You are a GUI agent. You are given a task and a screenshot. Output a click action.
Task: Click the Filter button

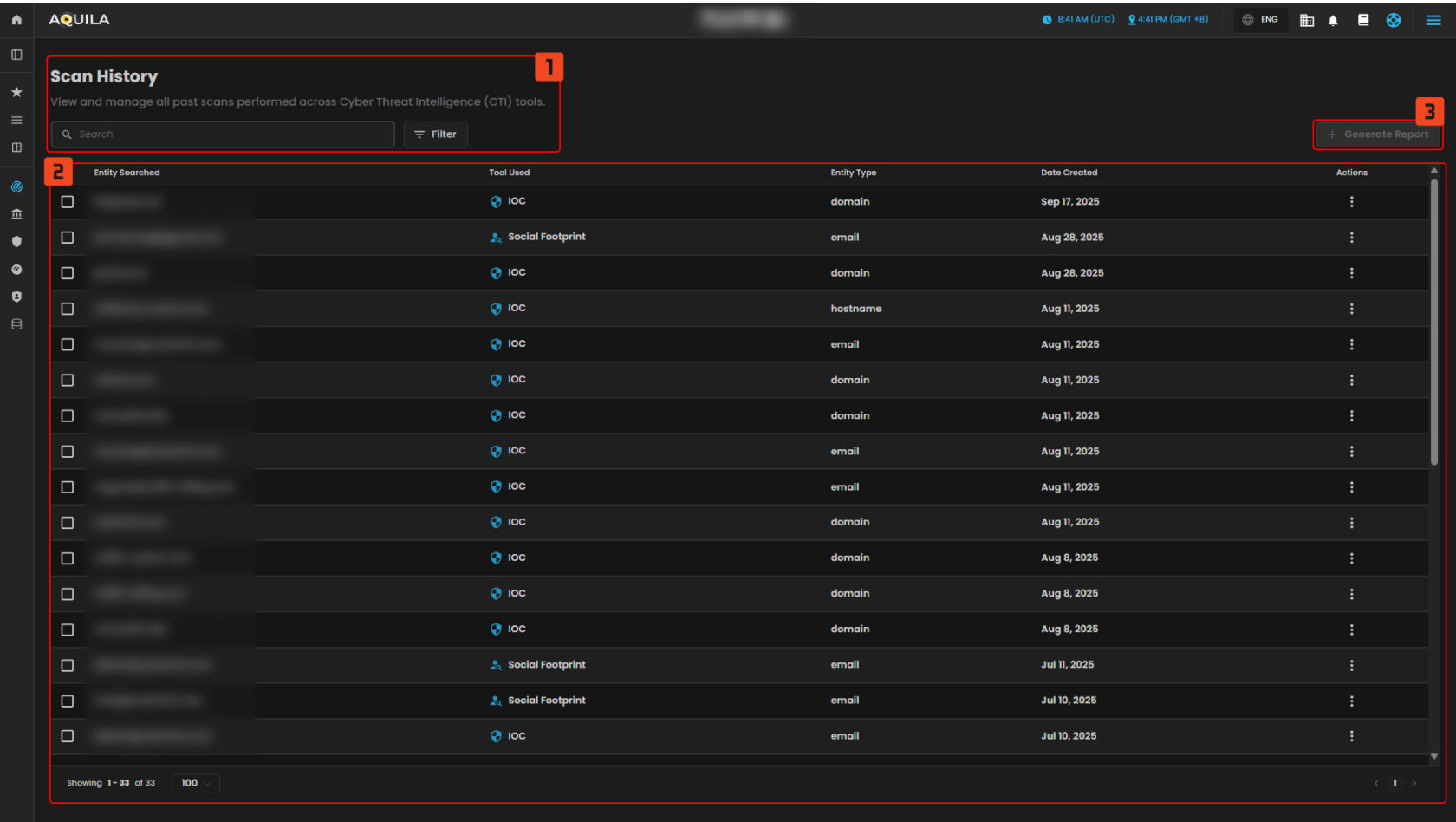point(435,134)
